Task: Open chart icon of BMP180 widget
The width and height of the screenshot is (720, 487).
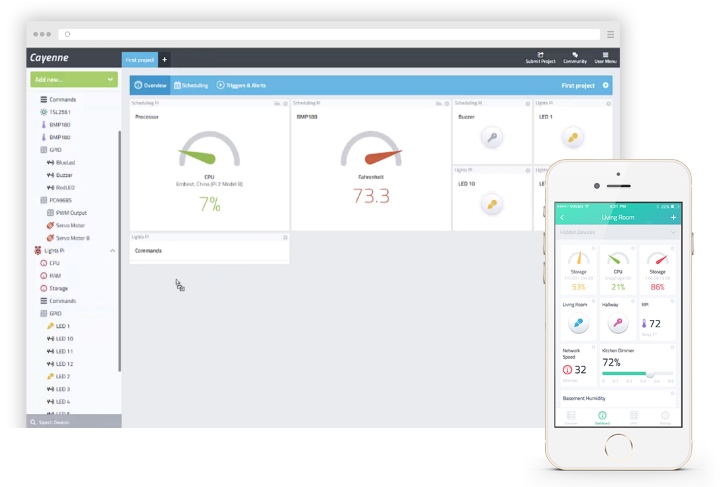Action: click(439, 104)
